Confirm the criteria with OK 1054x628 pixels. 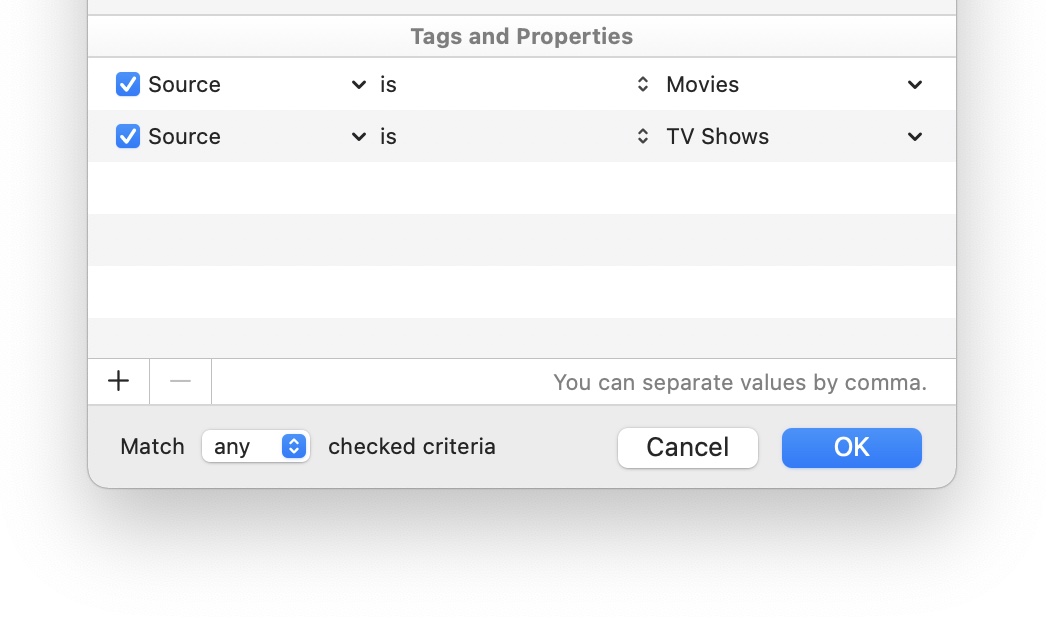(851, 447)
